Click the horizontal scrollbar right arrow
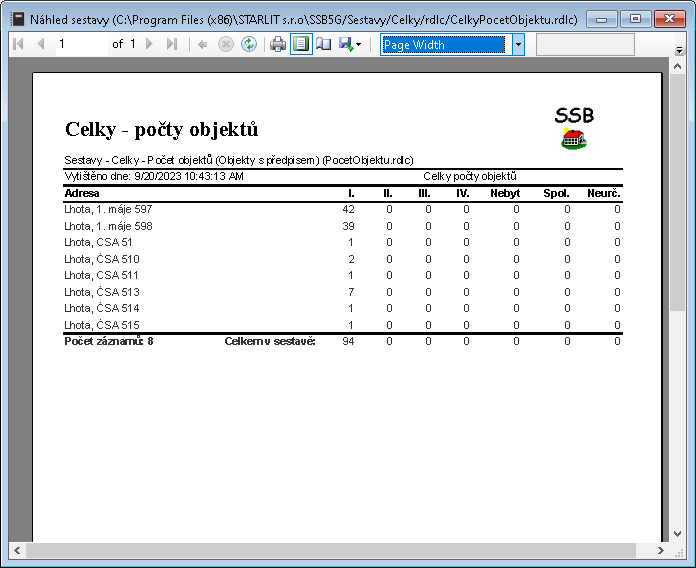This screenshot has width=696, height=568. click(x=661, y=551)
